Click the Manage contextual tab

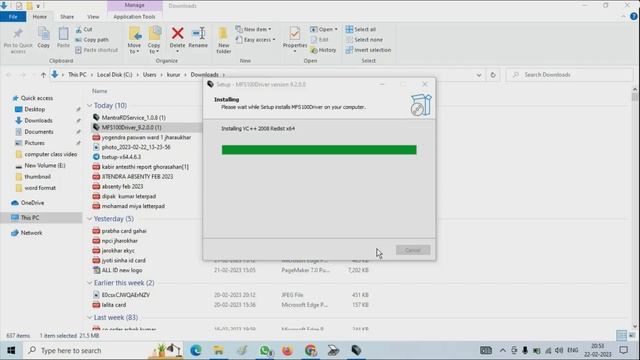(135, 5)
